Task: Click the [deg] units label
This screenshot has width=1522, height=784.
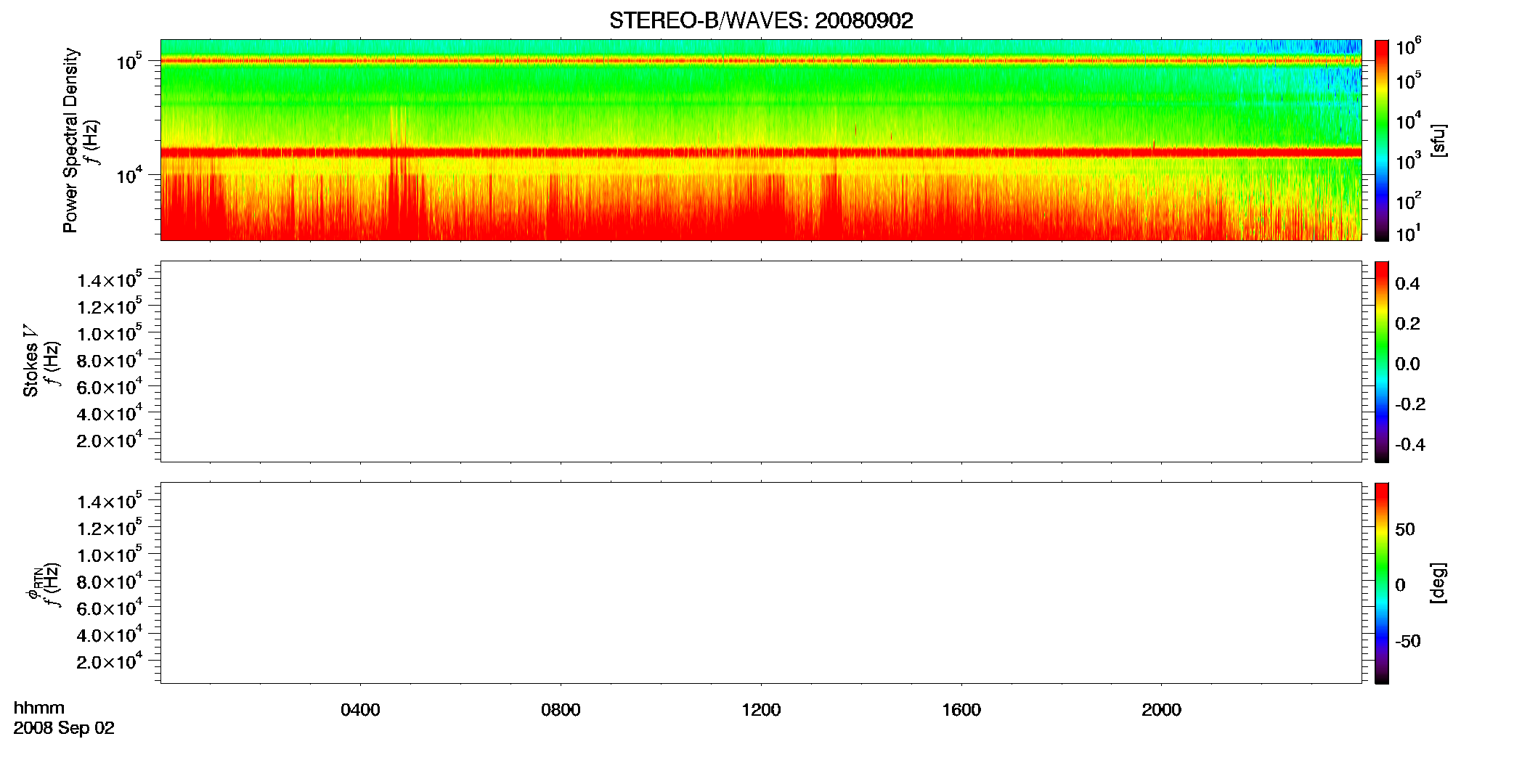Action: 1438,583
